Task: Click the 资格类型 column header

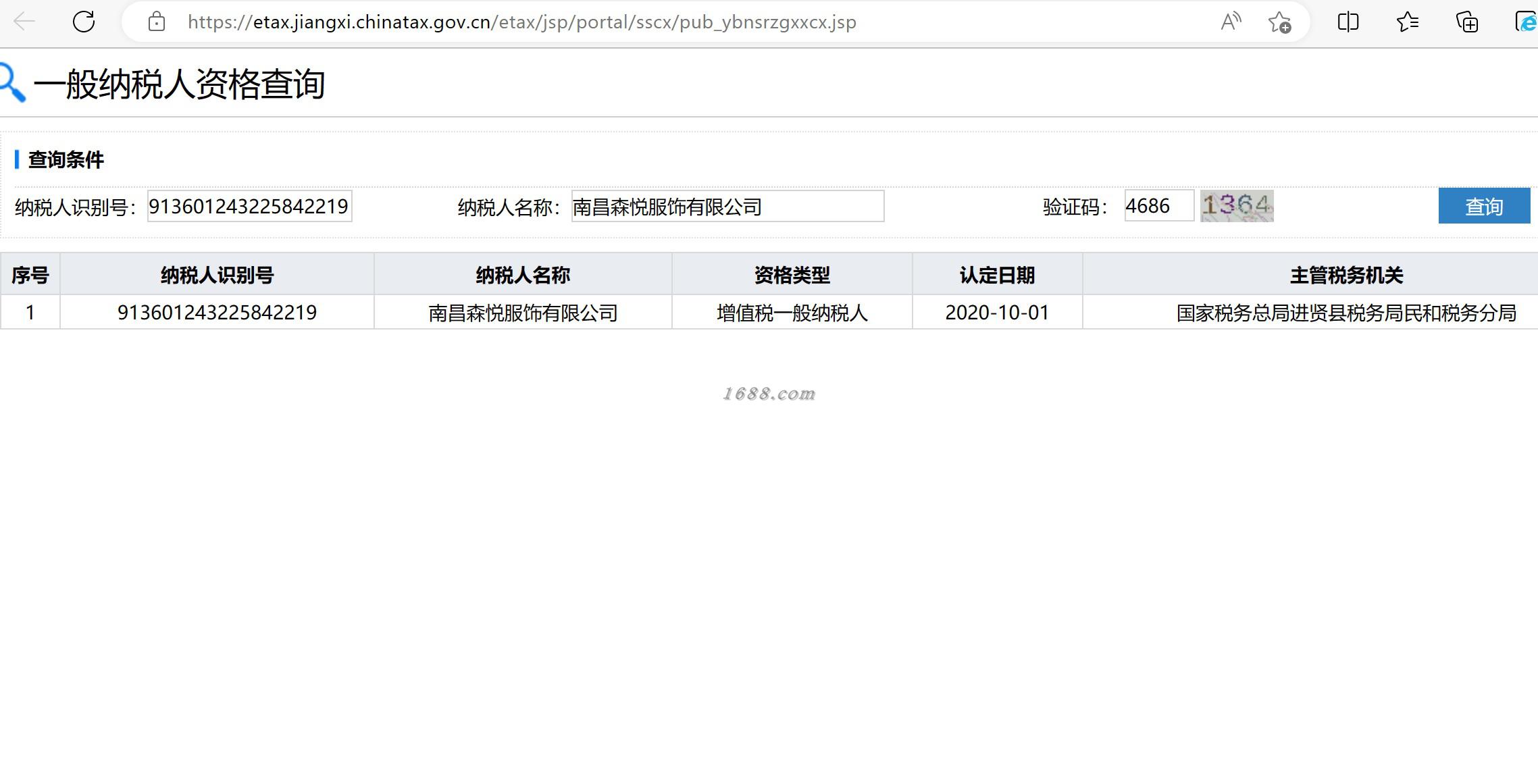Action: click(792, 274)
